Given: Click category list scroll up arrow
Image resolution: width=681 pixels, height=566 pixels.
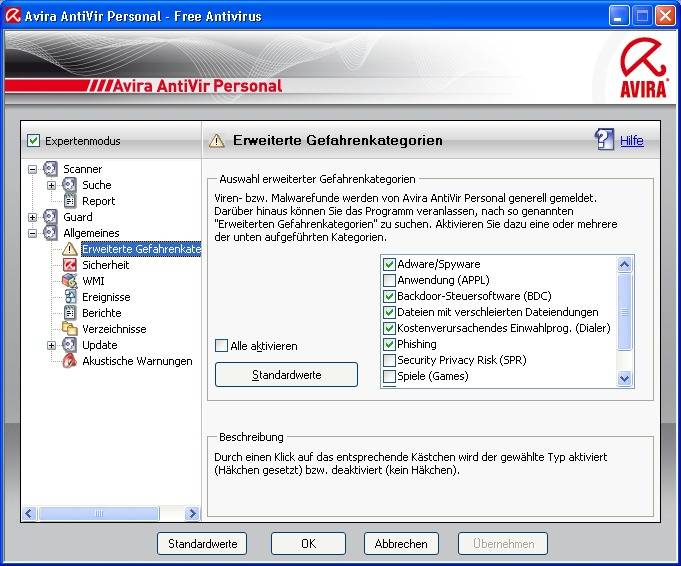Looking at the screenshot, I should coord(624,265).
